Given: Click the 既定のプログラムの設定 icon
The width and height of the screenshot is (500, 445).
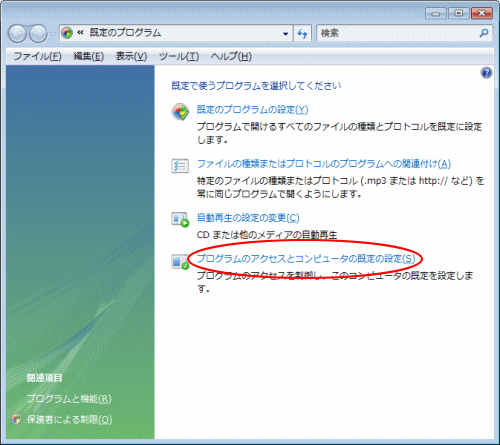Looking at the screenshot, I should pyautogui.click(x=180, y=111).
